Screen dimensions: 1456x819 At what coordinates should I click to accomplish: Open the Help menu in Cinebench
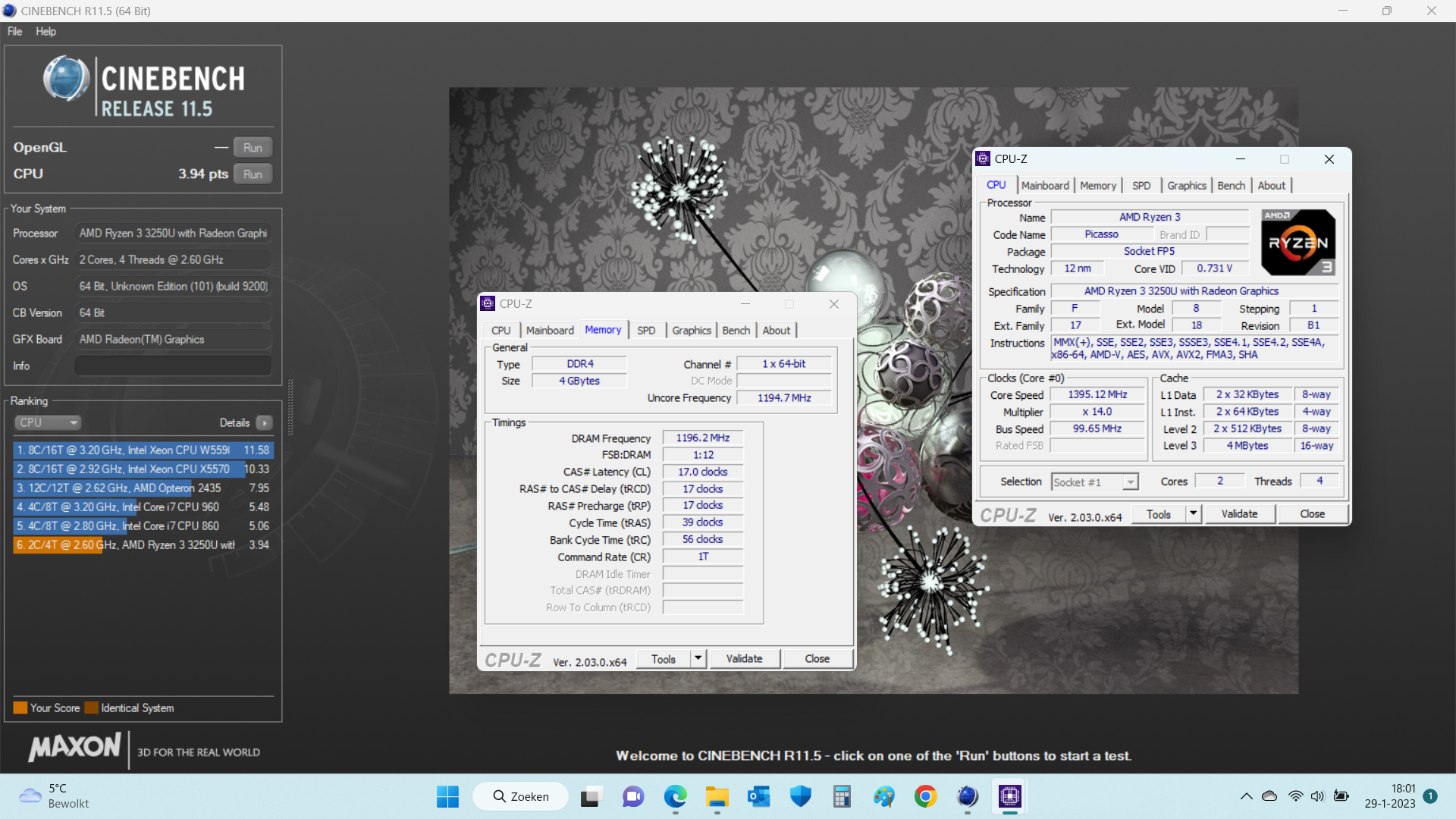coord(45,32)
